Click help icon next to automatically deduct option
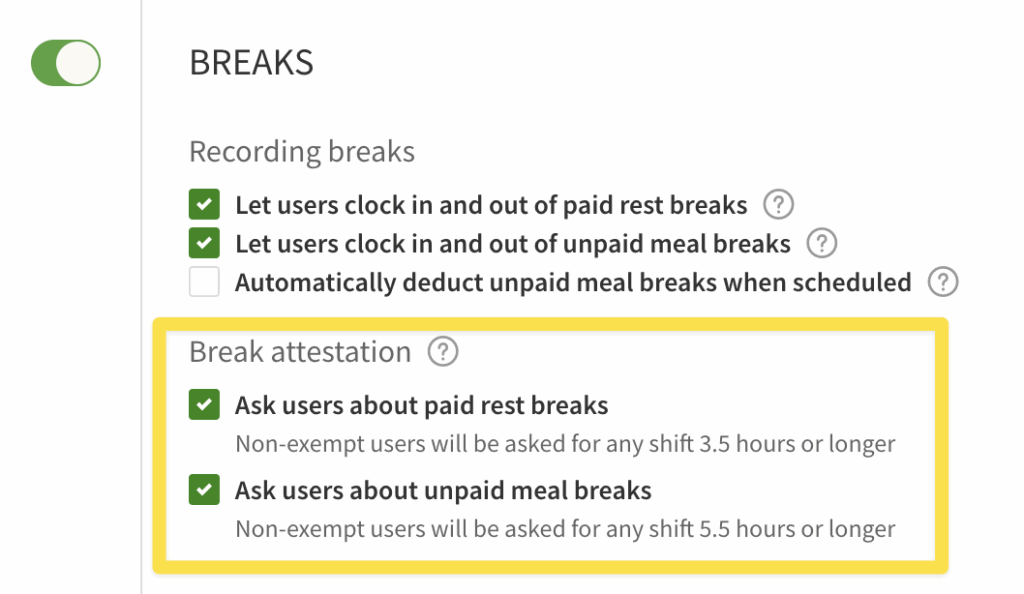The image size is (1024, 594). (x=942, y=283)
